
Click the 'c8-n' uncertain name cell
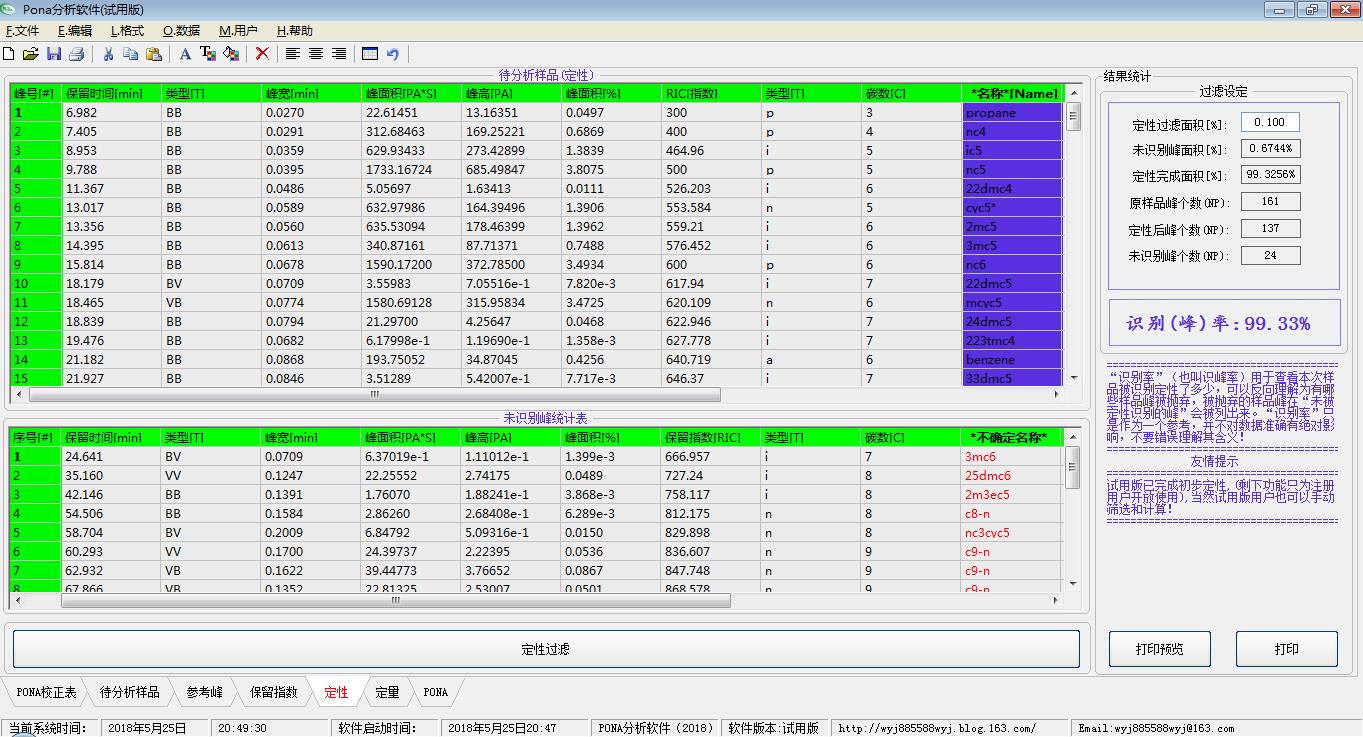coord(1012,514)
